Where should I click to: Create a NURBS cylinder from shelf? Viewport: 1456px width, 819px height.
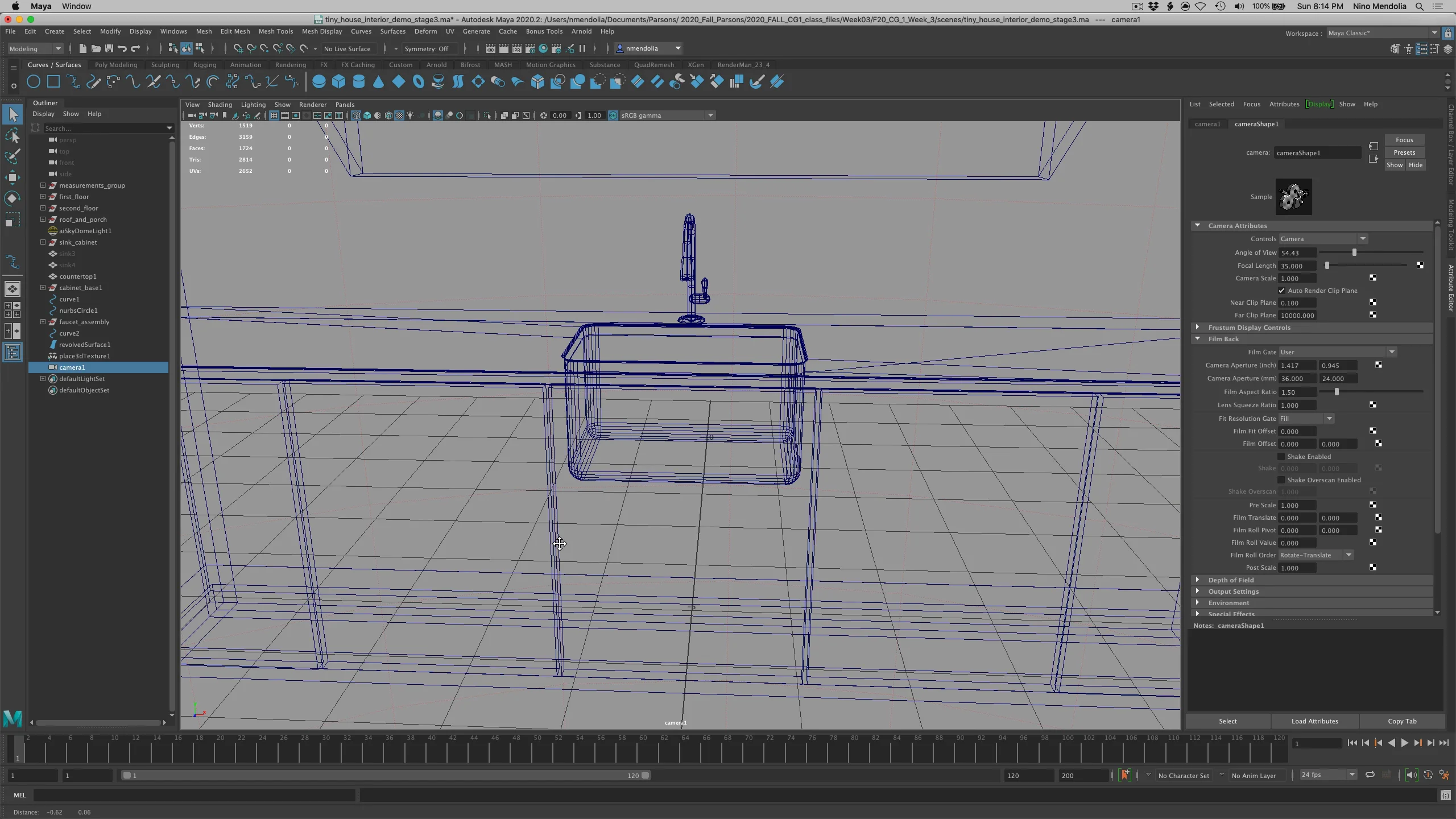(x=359, y=82)
